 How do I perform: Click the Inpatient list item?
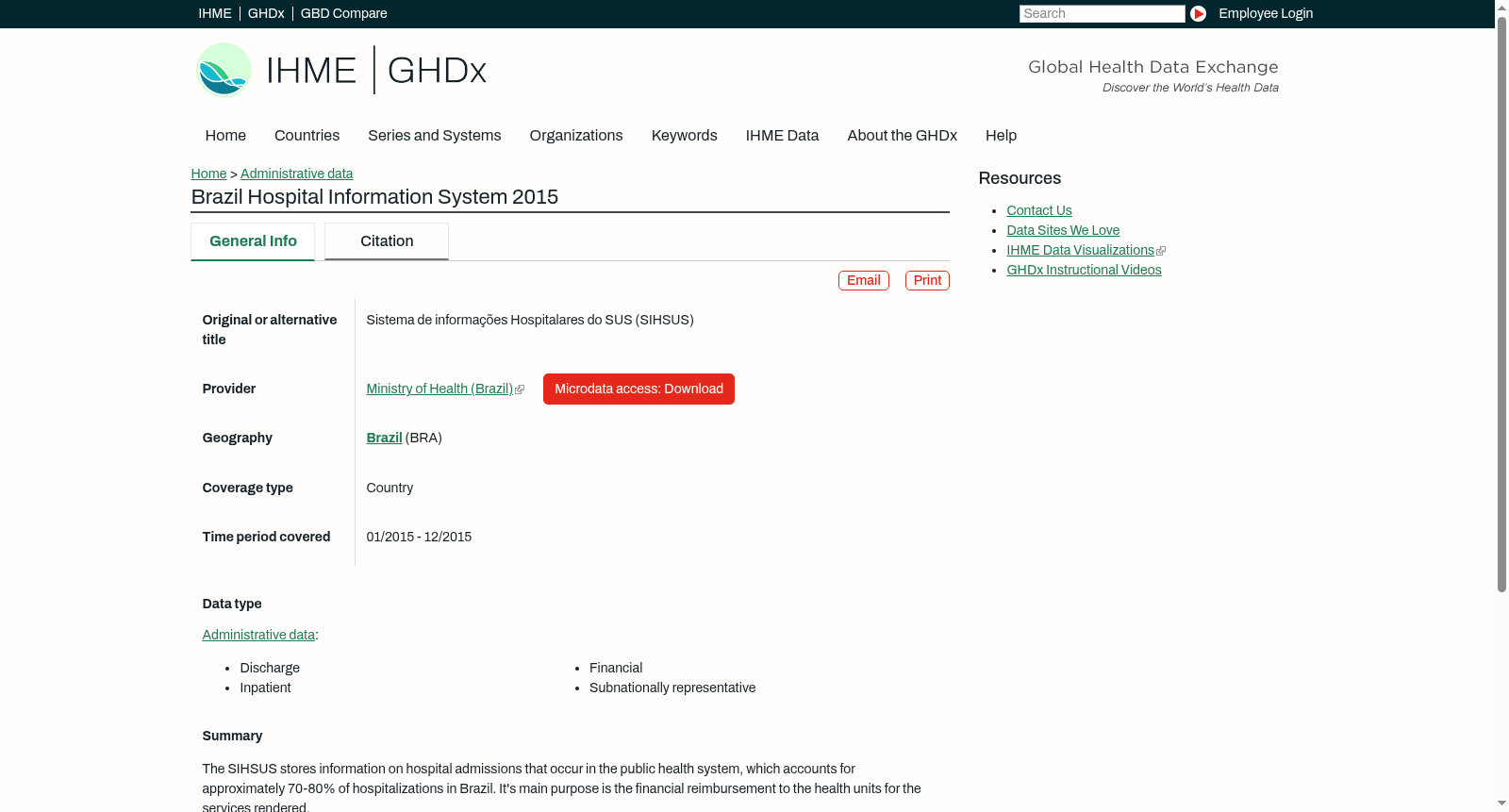click(265, 688)
